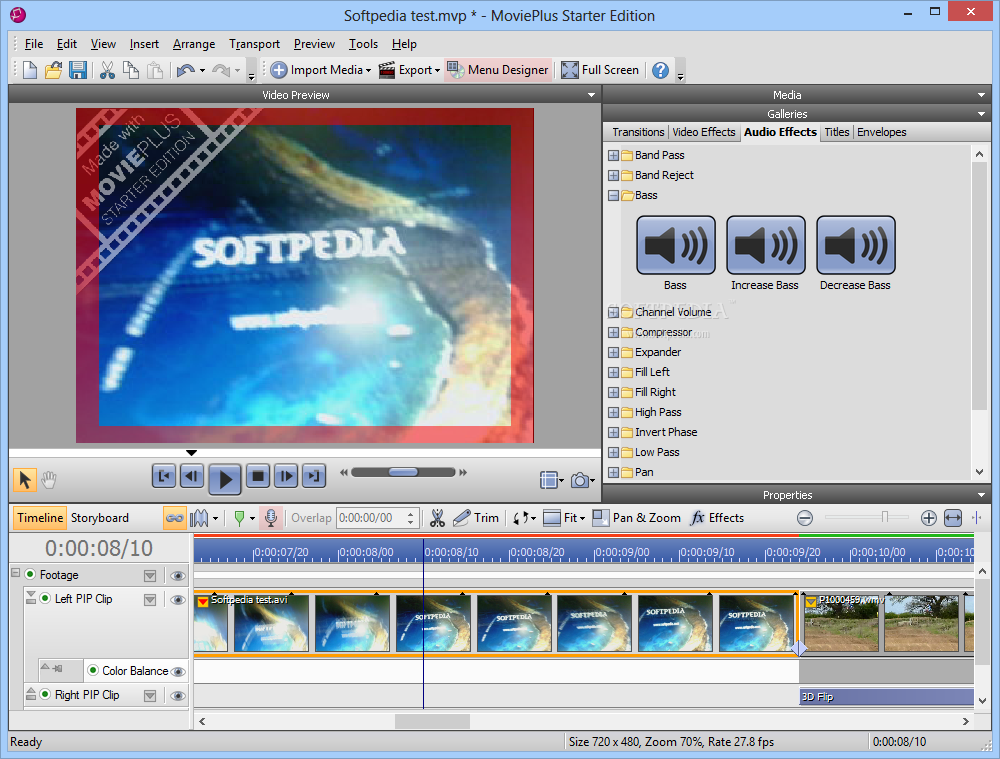
Task: Toggle visibility eye of Footage group
Action: click(178, 576)
